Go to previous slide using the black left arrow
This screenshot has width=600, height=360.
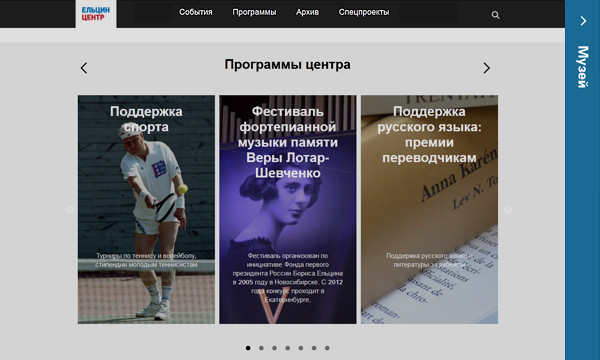click(x=84, y=68)
